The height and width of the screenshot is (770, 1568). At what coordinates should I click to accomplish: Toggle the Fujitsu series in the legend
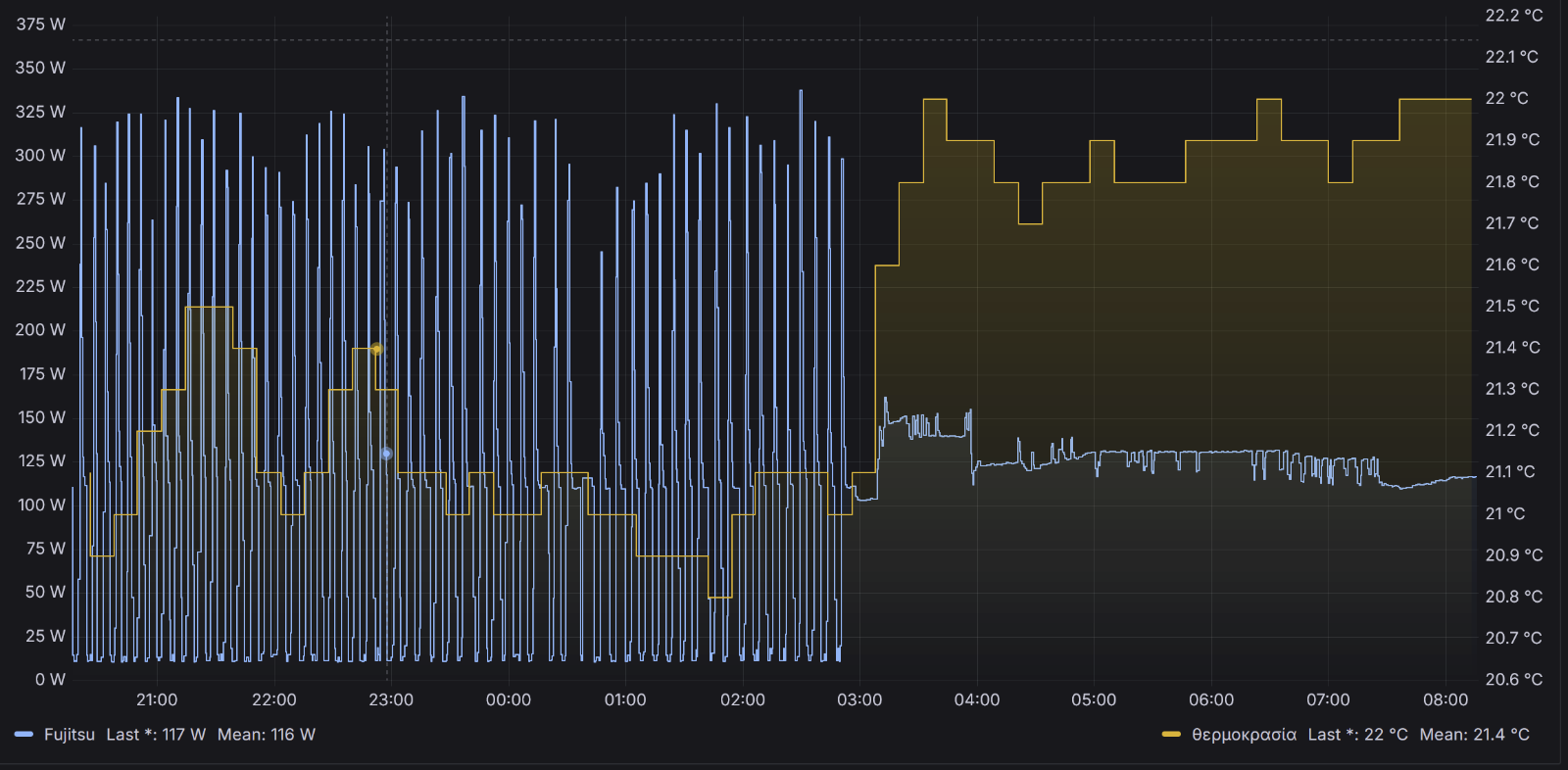pos(70,735)
